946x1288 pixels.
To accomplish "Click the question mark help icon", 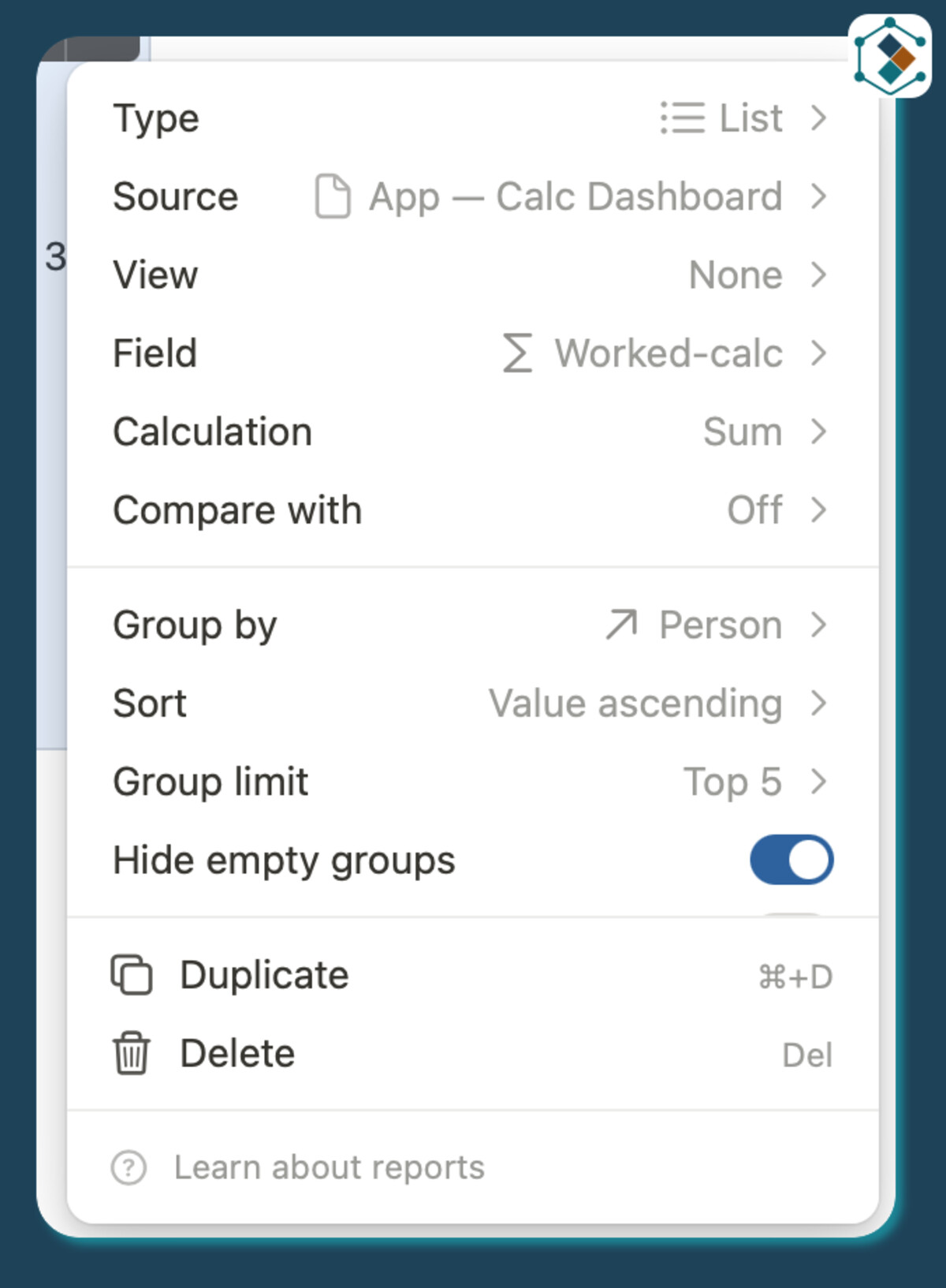I will [x=128, y=1167].
